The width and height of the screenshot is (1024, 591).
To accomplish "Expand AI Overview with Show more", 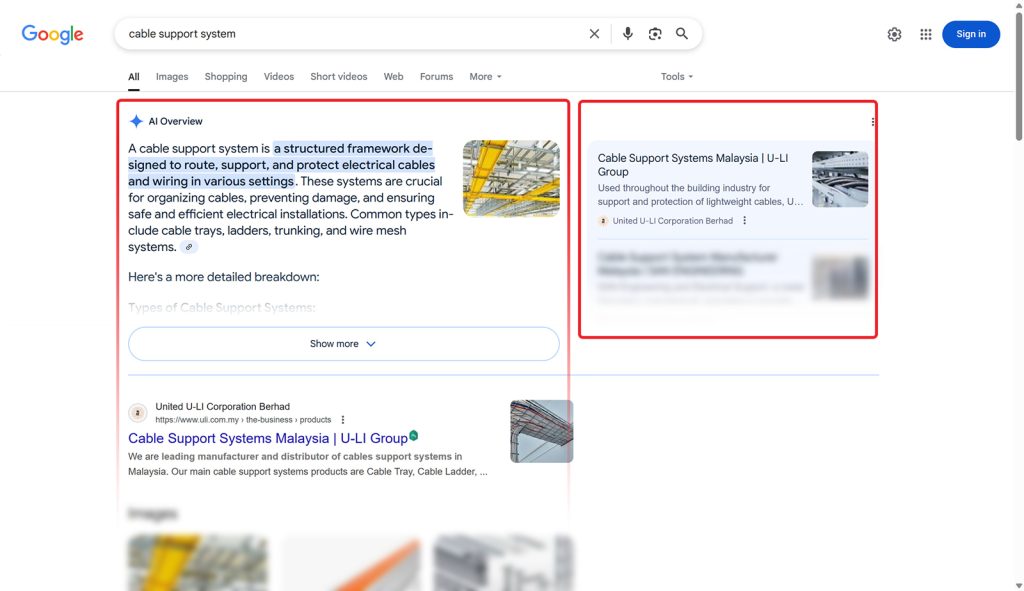I will [x=344, y=343].
